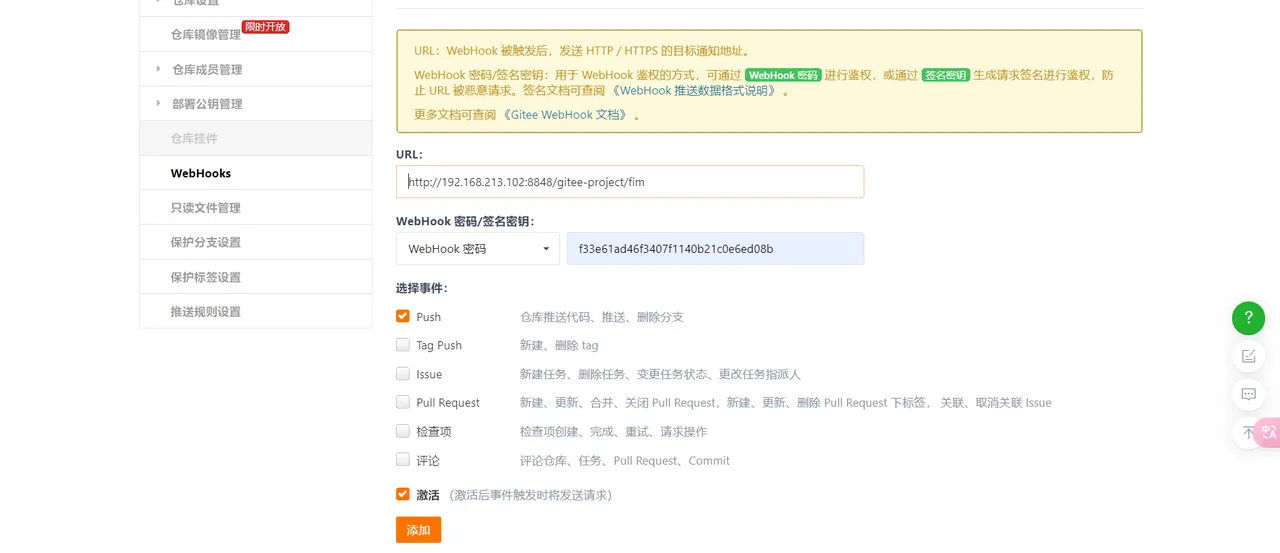Open the 《Gitee WebHook 文档》 link
The image size is (1280, 553).
(565, 115)
